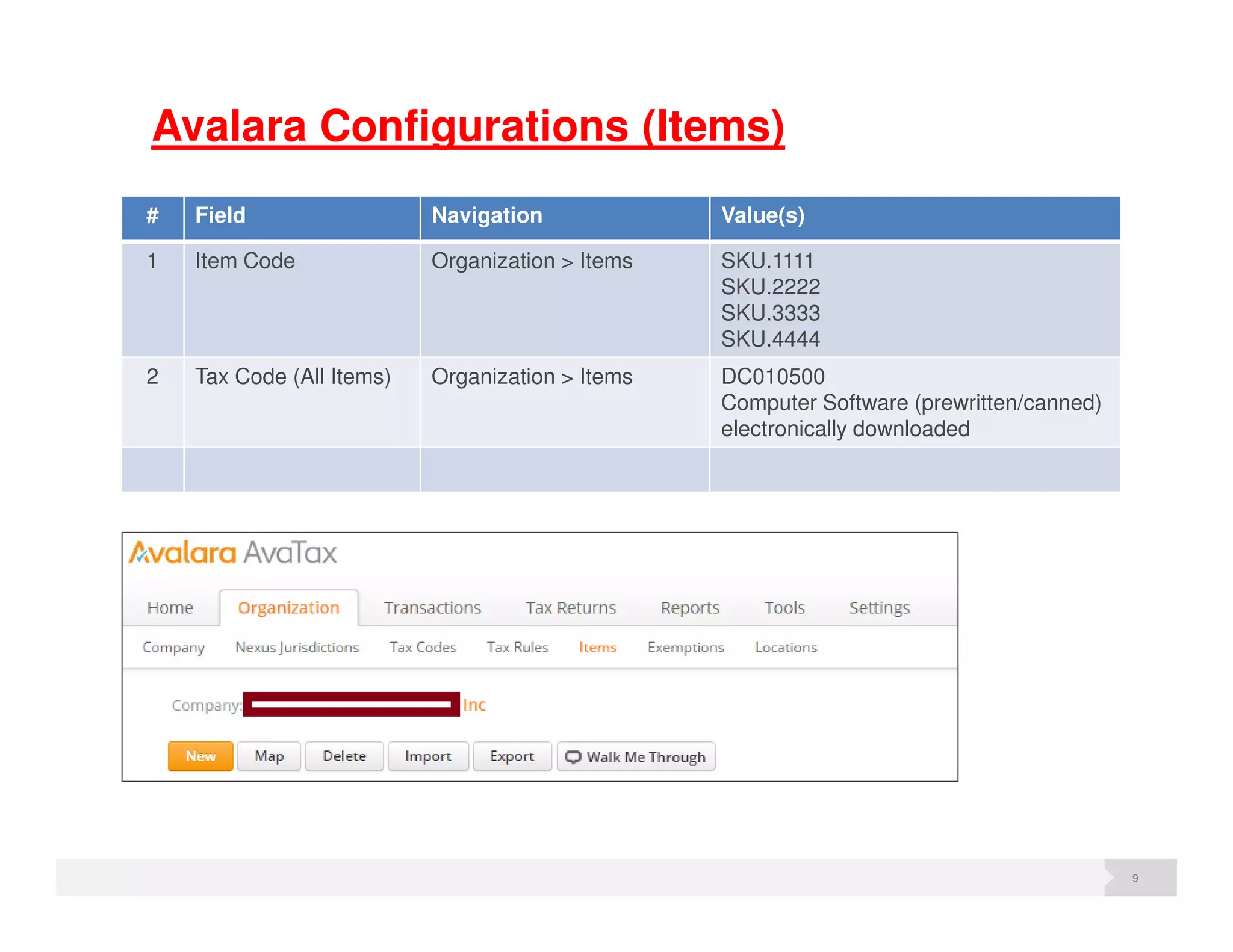Click the Import button
This screenshot has width=1233, height=952.
[x=428, y=756]
